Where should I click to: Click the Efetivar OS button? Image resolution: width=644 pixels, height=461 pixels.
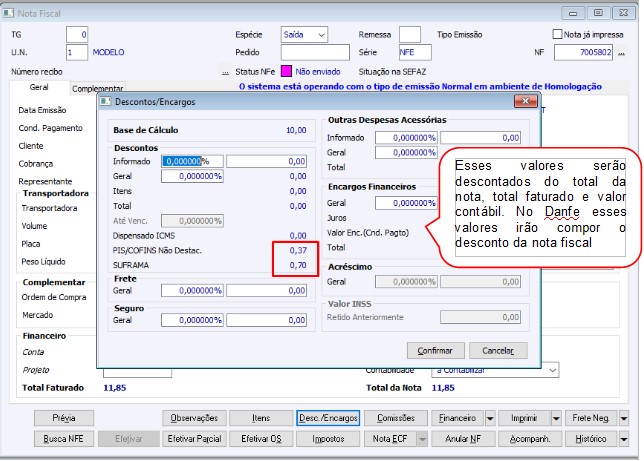261,439
